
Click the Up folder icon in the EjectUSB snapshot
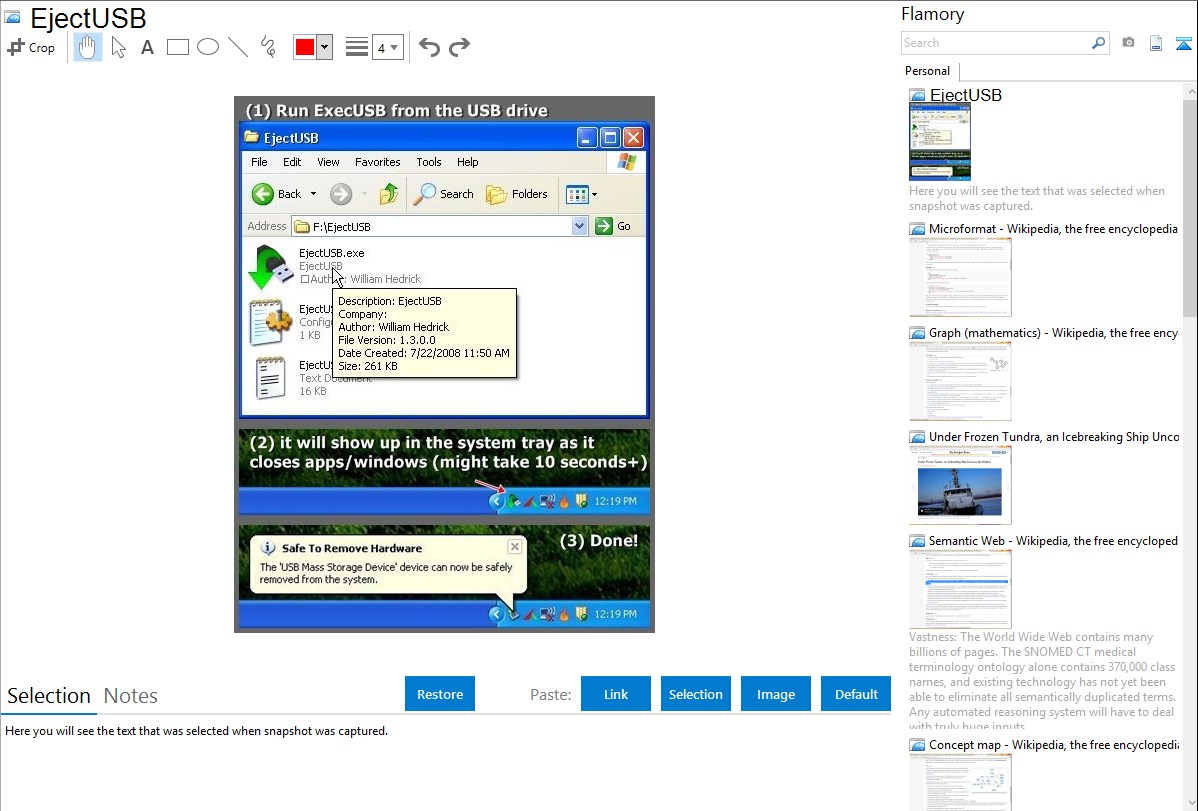click(389, 194)
